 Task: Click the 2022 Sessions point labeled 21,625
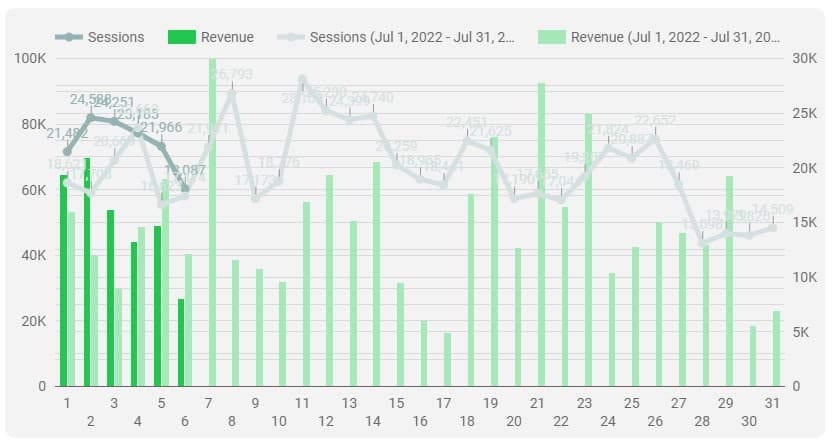click(x=490, y=150)
